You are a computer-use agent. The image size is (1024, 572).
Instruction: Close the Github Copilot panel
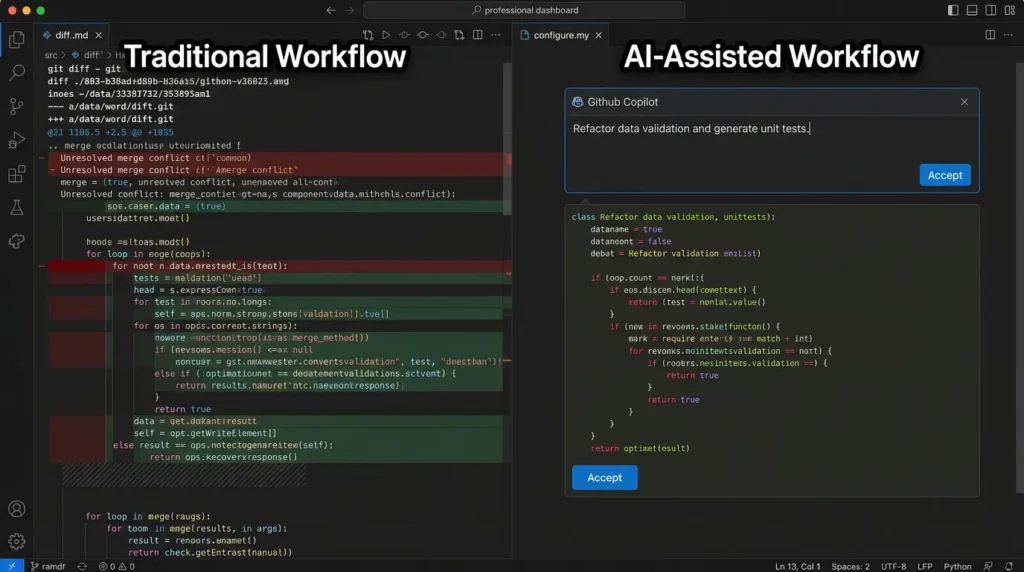[965, 102]
